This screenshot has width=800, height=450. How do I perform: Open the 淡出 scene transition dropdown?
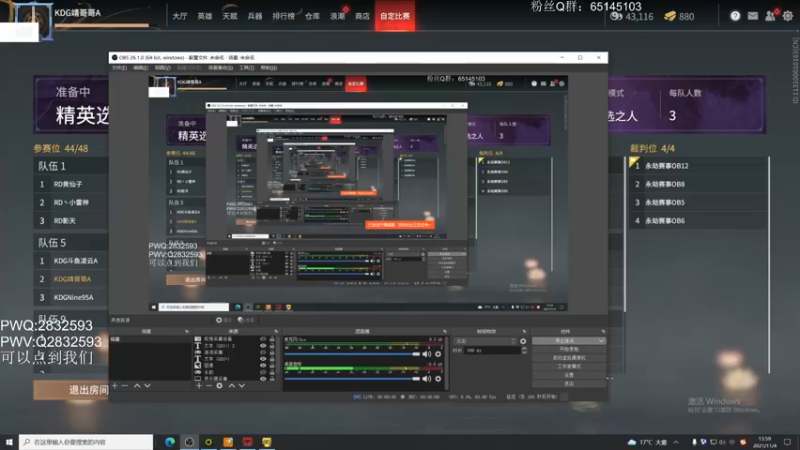[485, 341]
